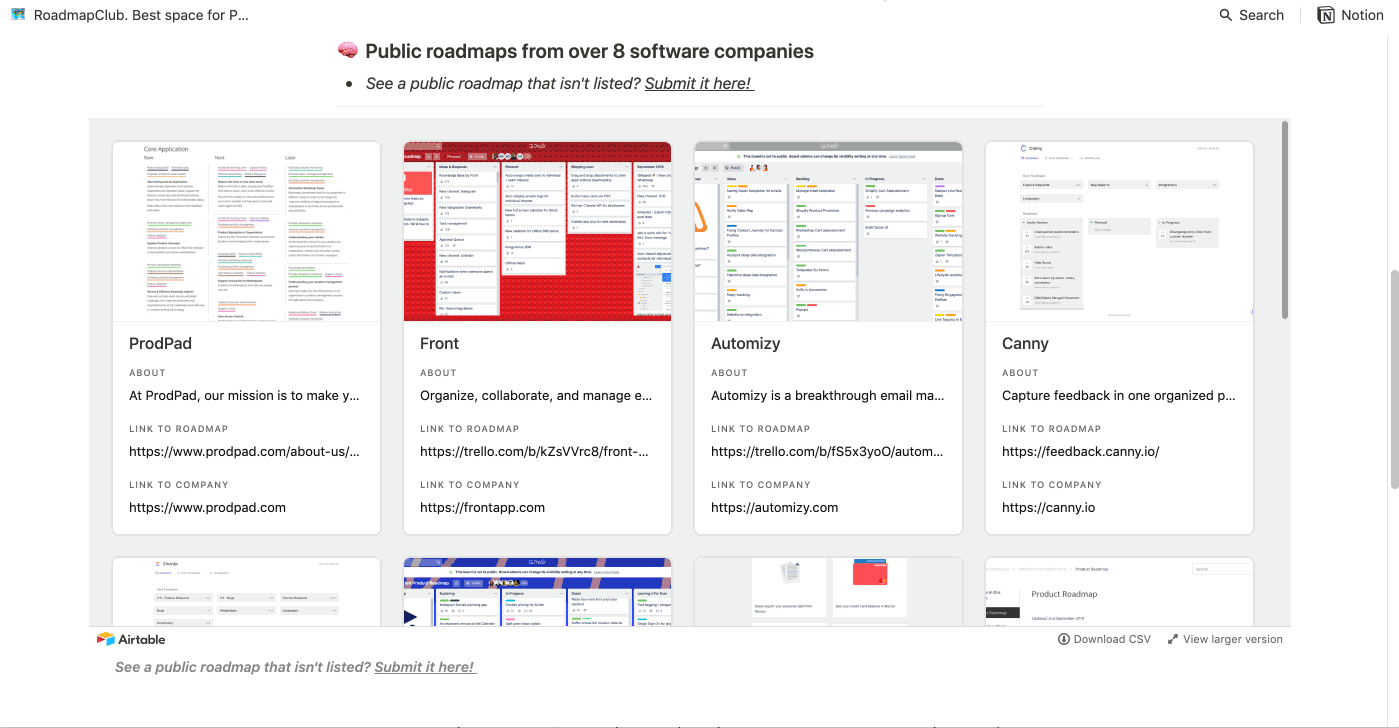Screen dimensions: 1399x728
Task: Click the Front card title
Action: click(439, 343)
